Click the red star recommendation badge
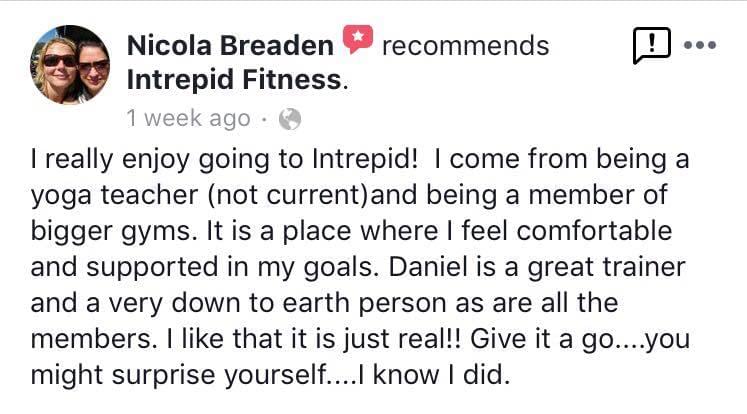 358,39
